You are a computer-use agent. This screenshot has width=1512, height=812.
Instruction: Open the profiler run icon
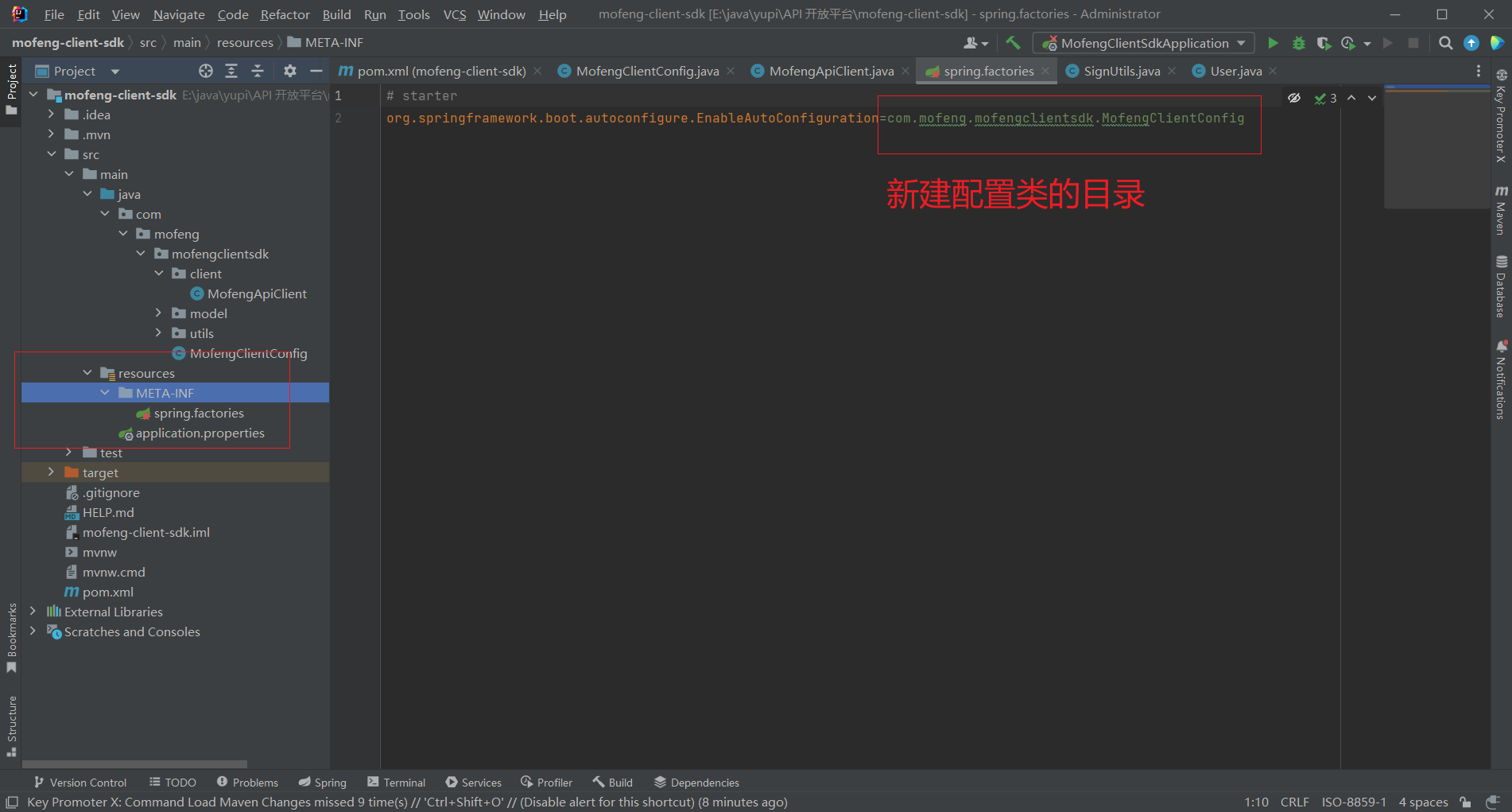tap(1348, 43)
